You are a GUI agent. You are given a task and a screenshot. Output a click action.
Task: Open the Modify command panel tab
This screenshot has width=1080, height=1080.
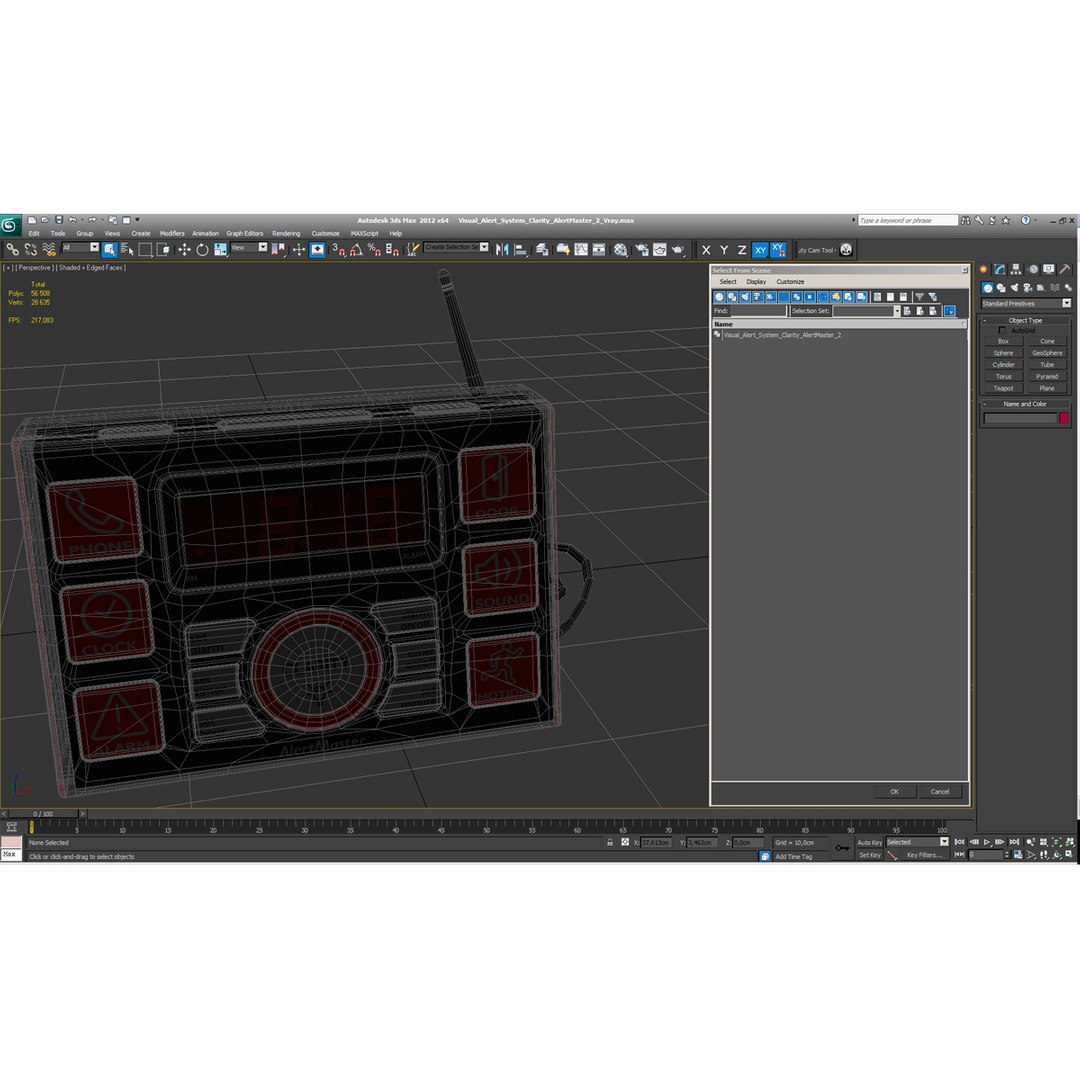pos(999,269)
